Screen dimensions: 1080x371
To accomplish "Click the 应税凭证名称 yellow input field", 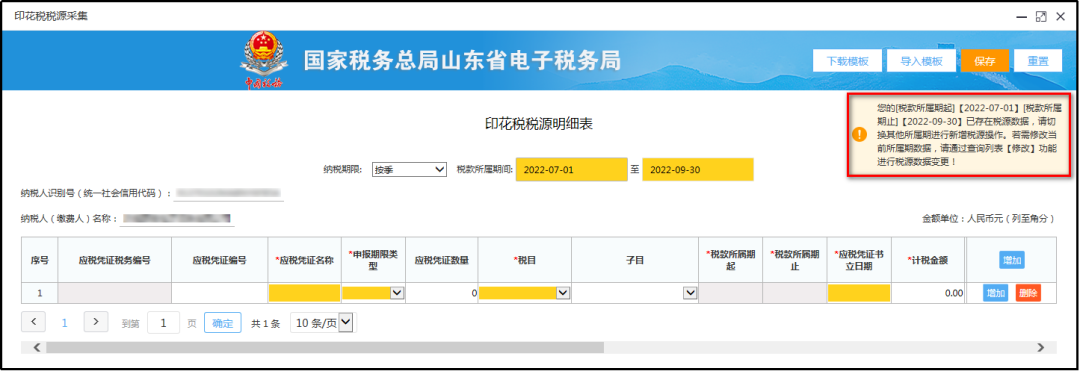I will 304,293.
